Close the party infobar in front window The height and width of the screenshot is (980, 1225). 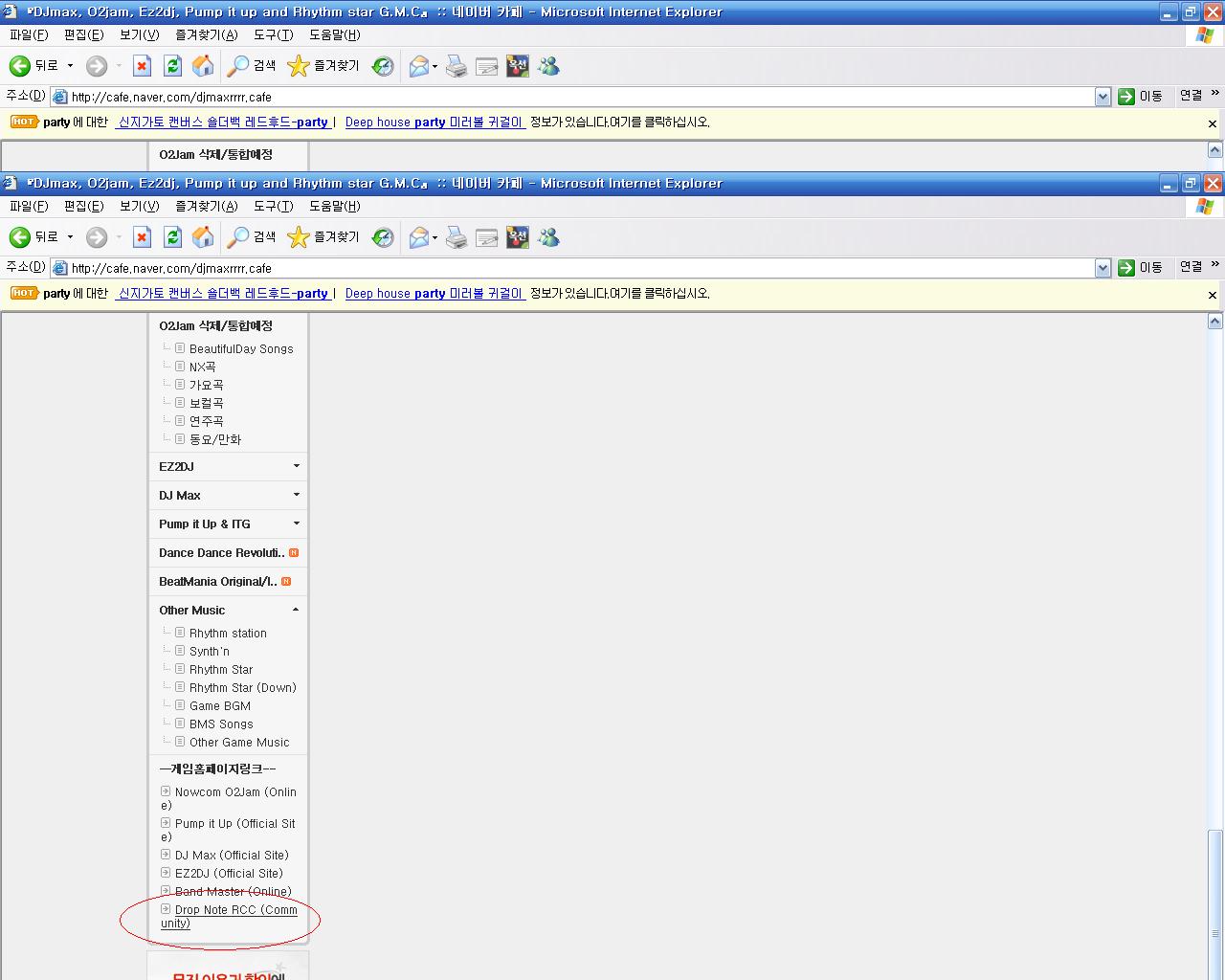[1213, 295]
